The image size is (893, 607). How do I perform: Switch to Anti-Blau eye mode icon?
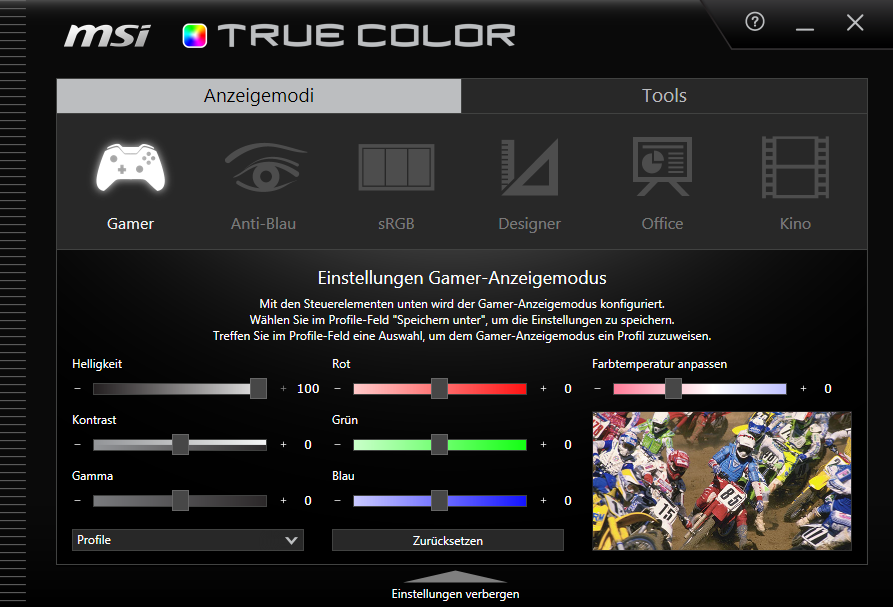263,168
